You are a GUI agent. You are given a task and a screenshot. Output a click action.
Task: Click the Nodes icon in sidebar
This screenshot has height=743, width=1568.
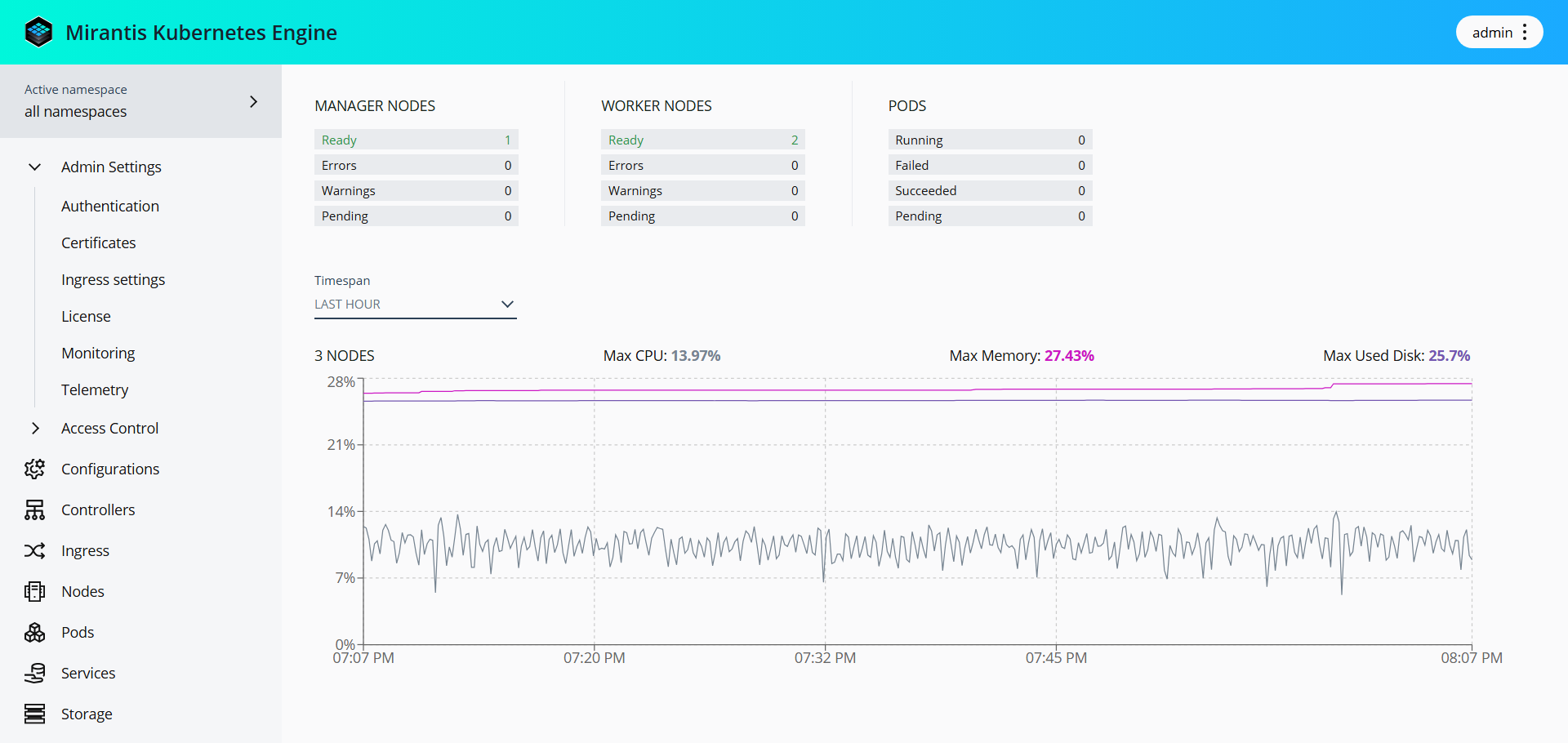[34, 591]
